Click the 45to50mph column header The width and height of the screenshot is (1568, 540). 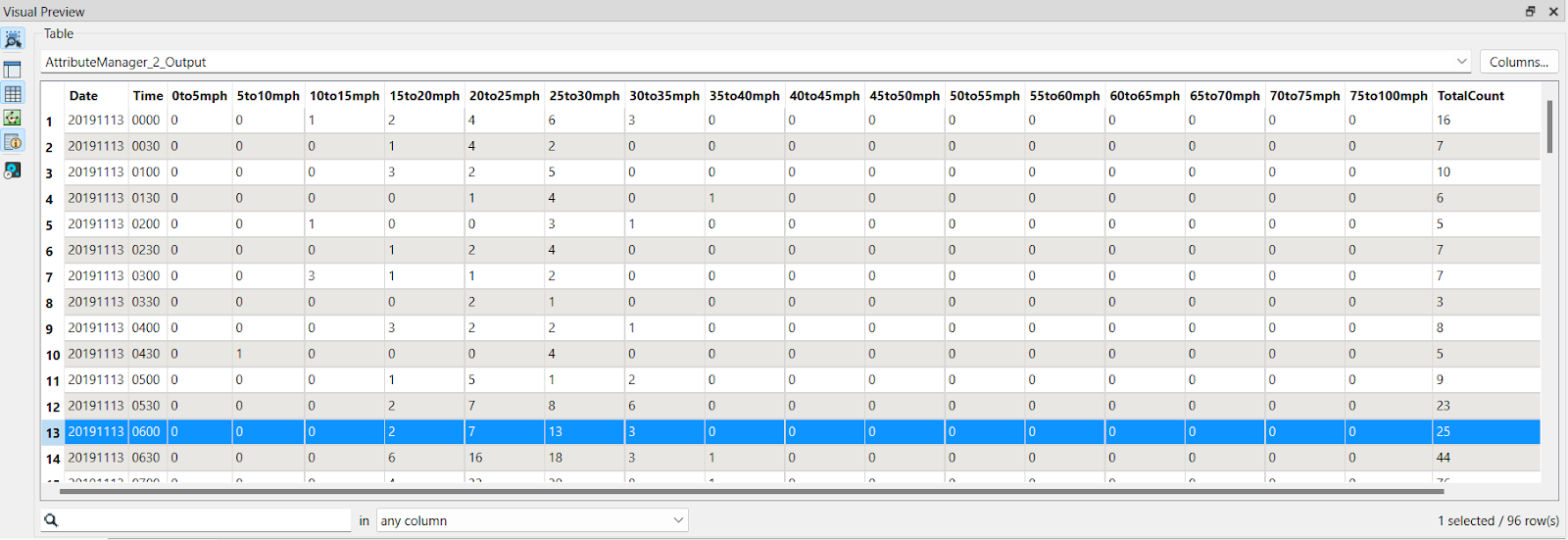(905, 96)
